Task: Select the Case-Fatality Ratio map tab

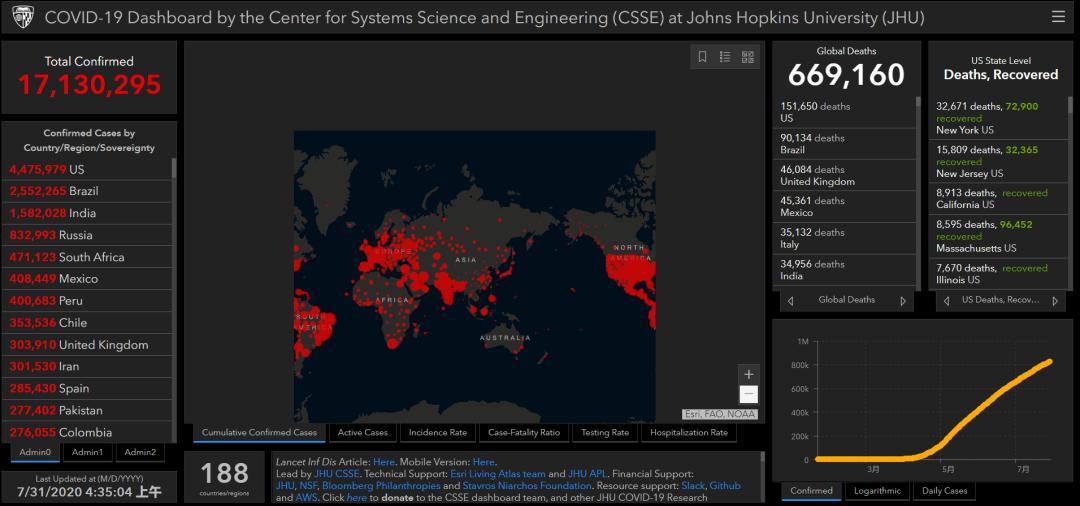Action: 524,433
